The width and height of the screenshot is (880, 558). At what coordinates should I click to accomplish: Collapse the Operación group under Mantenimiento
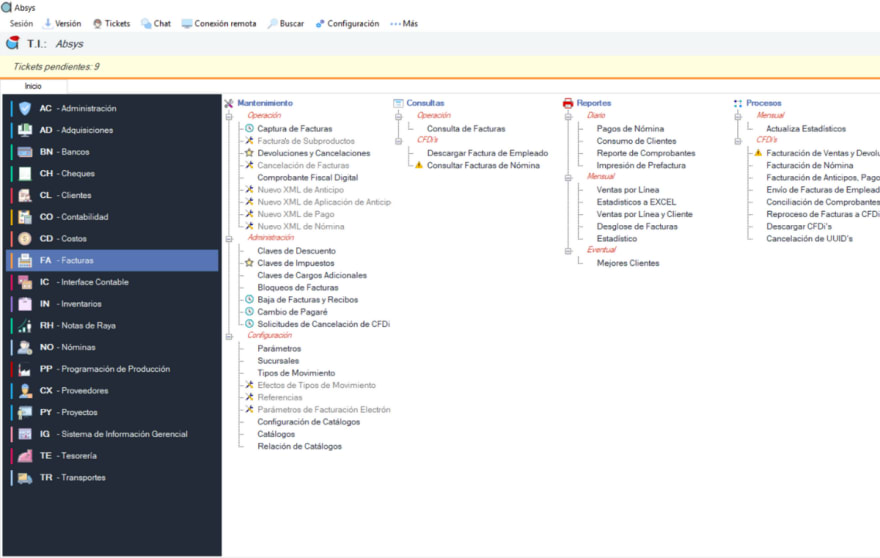(x=229, y=116)
